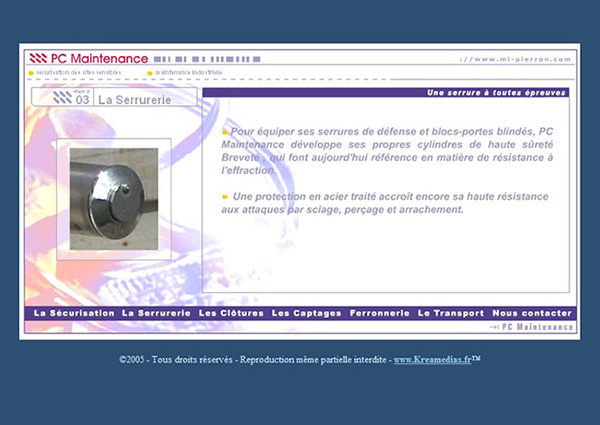Click the '©2005 - Tous droits réservés' text

point(176,360)
